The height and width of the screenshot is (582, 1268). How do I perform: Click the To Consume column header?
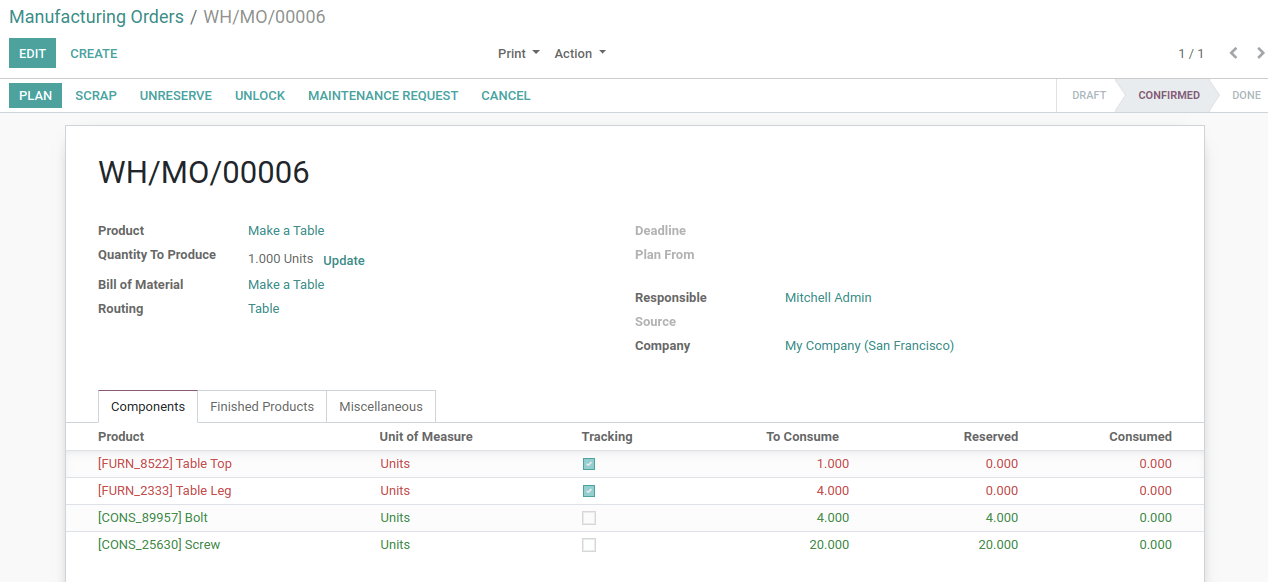(x=802, y=437)
